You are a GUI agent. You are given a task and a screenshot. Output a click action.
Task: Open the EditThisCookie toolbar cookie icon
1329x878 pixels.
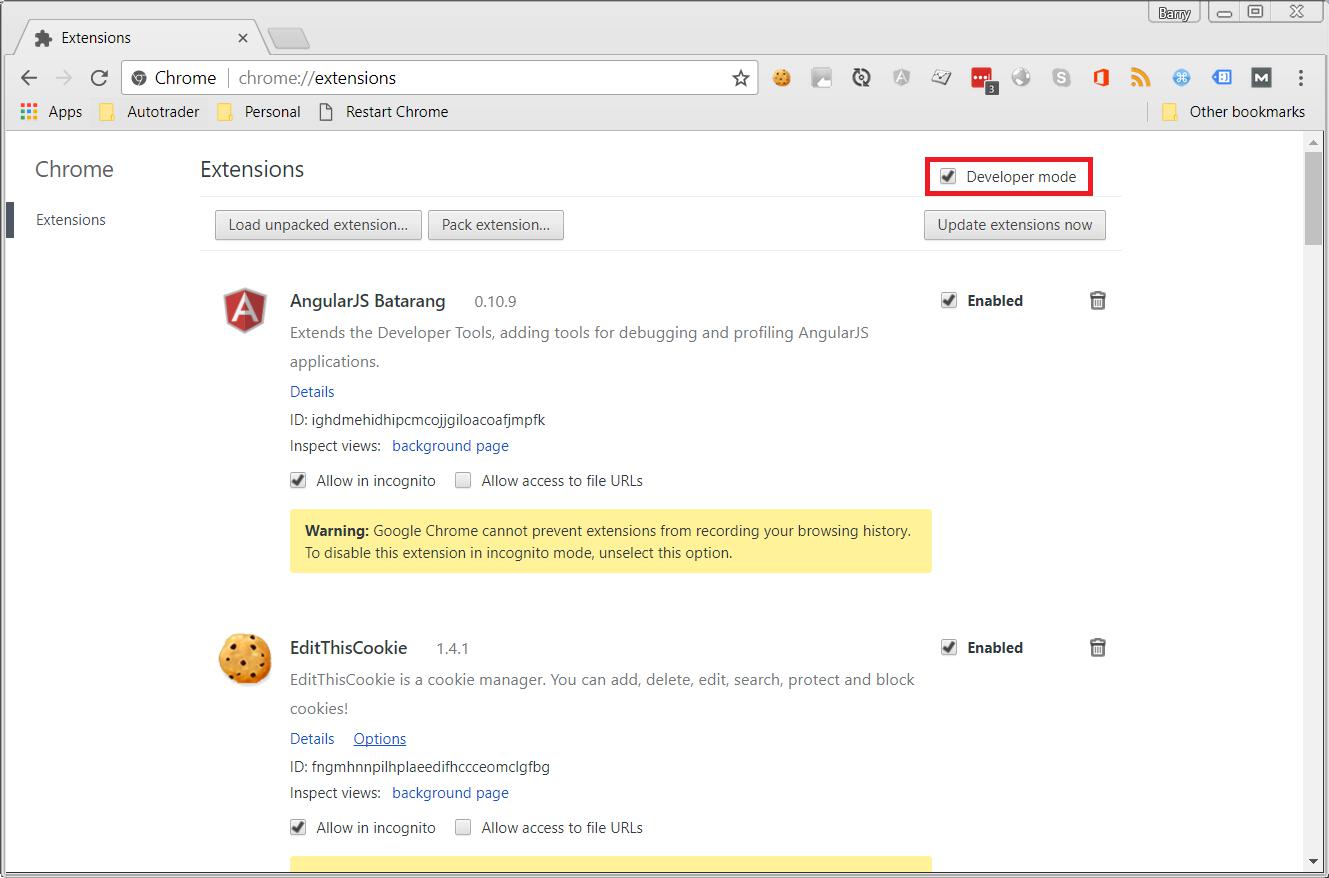pyautogui.click(x=782, y=77)
